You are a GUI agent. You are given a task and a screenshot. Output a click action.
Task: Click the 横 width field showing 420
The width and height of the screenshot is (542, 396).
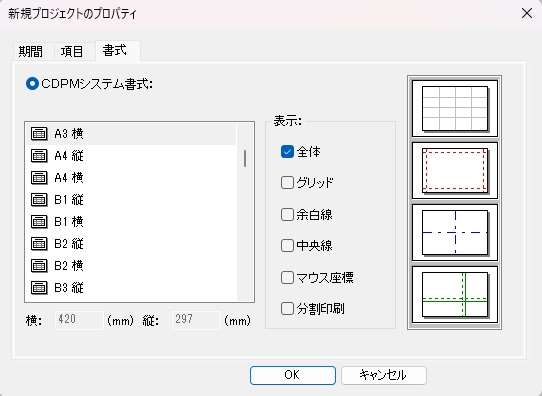click(79, 320)
